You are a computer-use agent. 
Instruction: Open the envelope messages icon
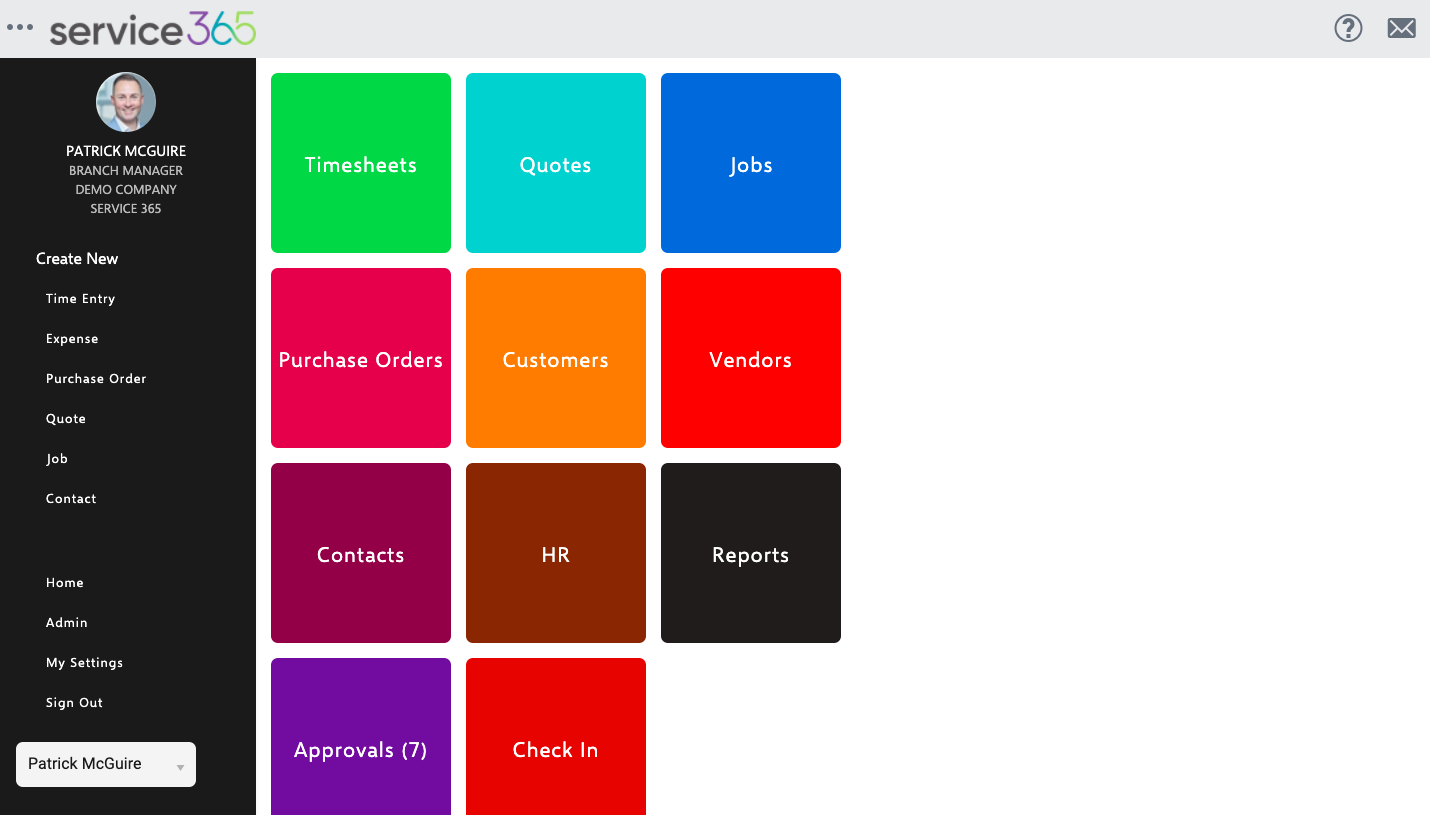point(1401,28)
